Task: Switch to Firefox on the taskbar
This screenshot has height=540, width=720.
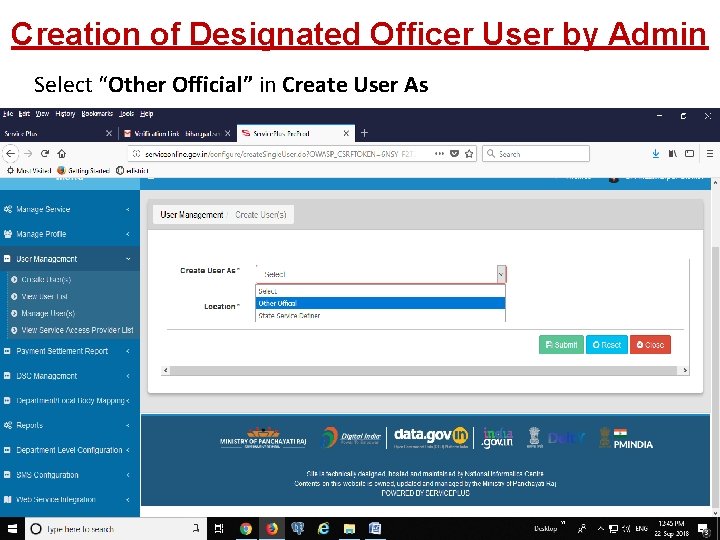Action: (272, 529)
